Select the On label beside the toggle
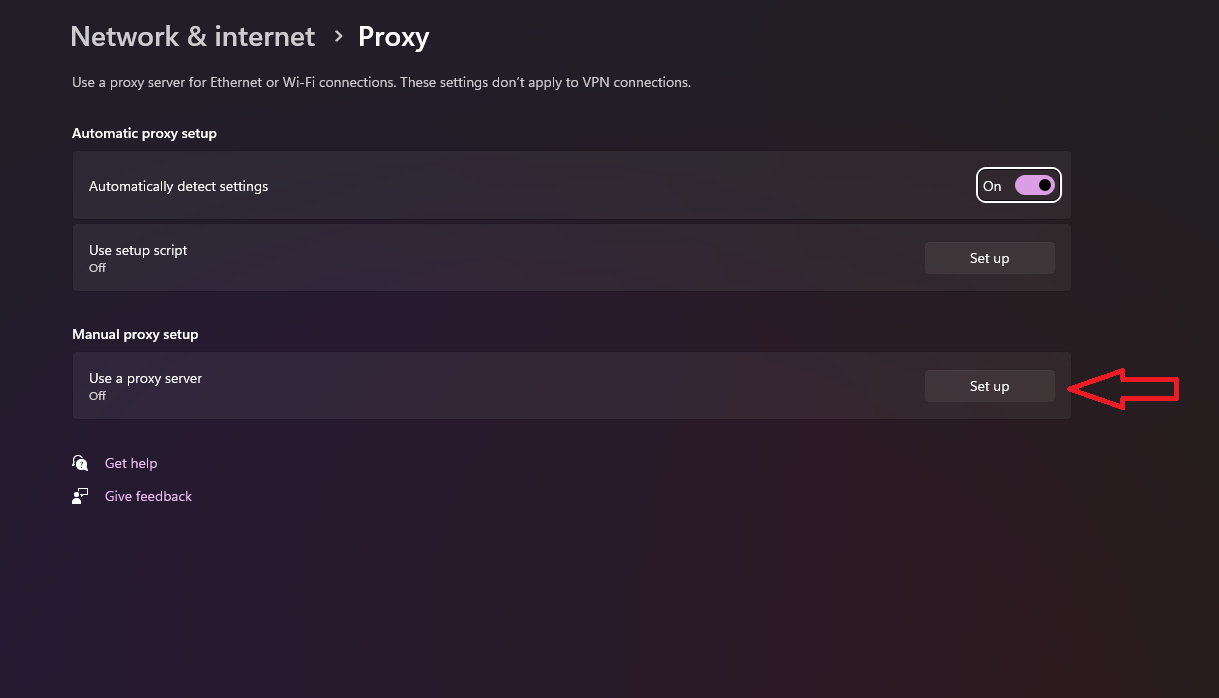Image resolution: width=1219 pixels, height=698 pixels. 992,185
